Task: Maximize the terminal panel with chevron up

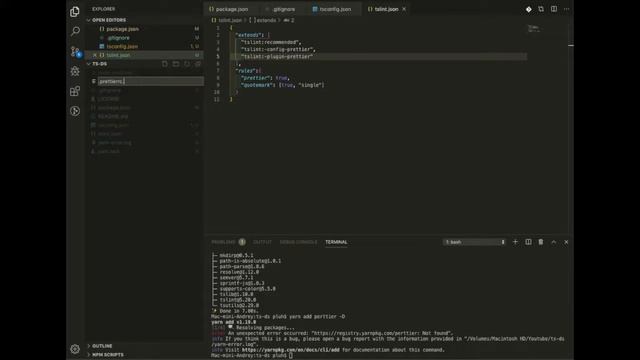Action: point(554,242)
